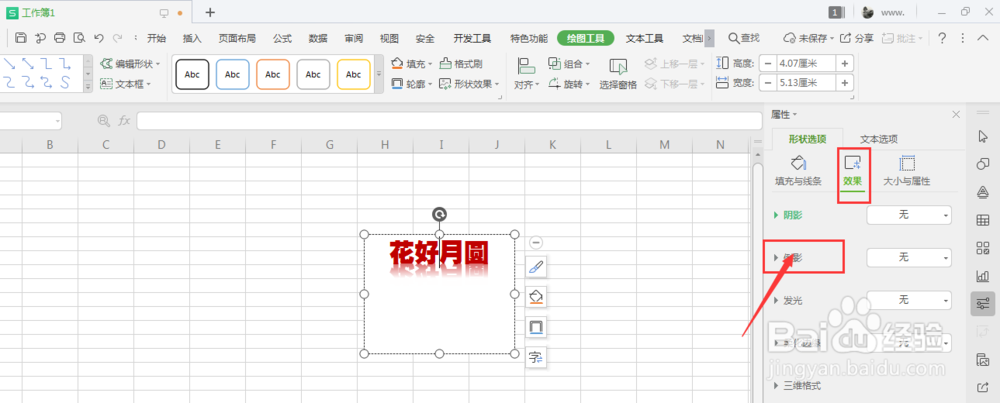The image size is (1000, 403).
Task: Open the shapes icon in right sidebar
Action: pos(983,165)
